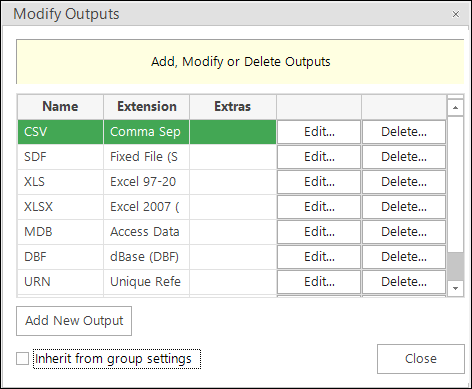Delete the XLS output
The width and height of the screenshot is (472, 389).
pyautogui.click(x=404, y=182)
